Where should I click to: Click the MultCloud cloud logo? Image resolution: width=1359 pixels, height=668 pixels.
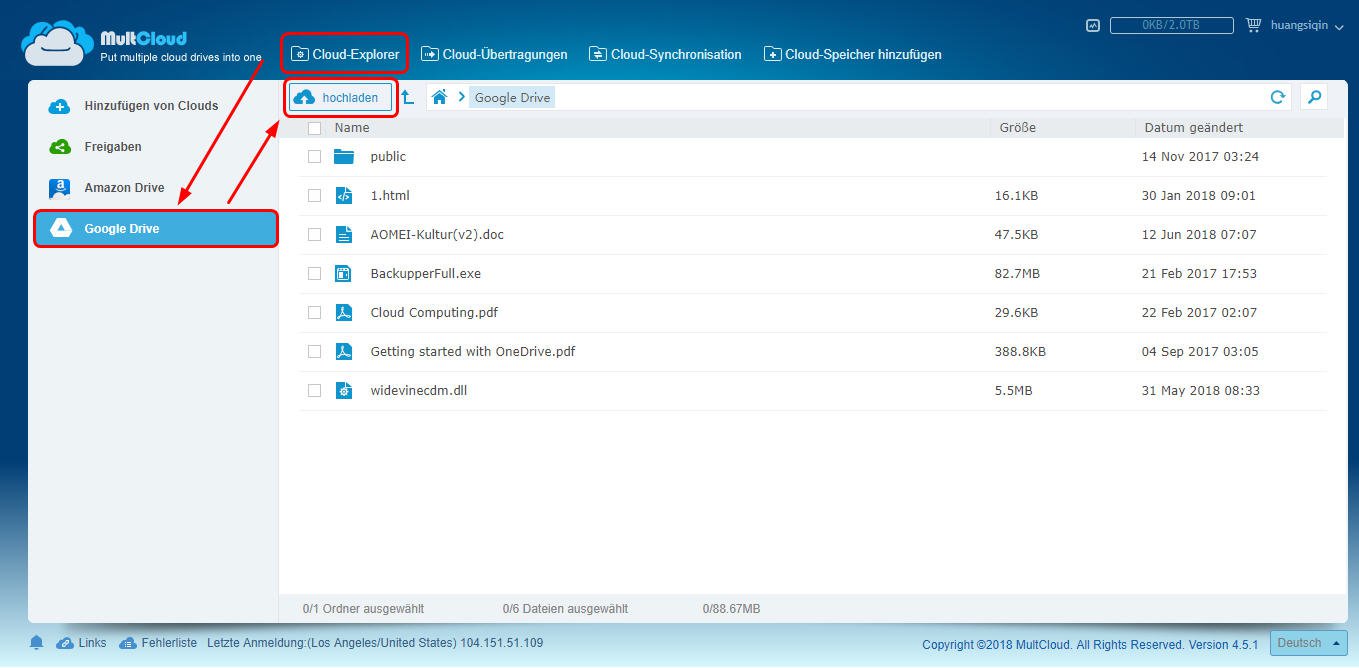click(x=56, y=43)
